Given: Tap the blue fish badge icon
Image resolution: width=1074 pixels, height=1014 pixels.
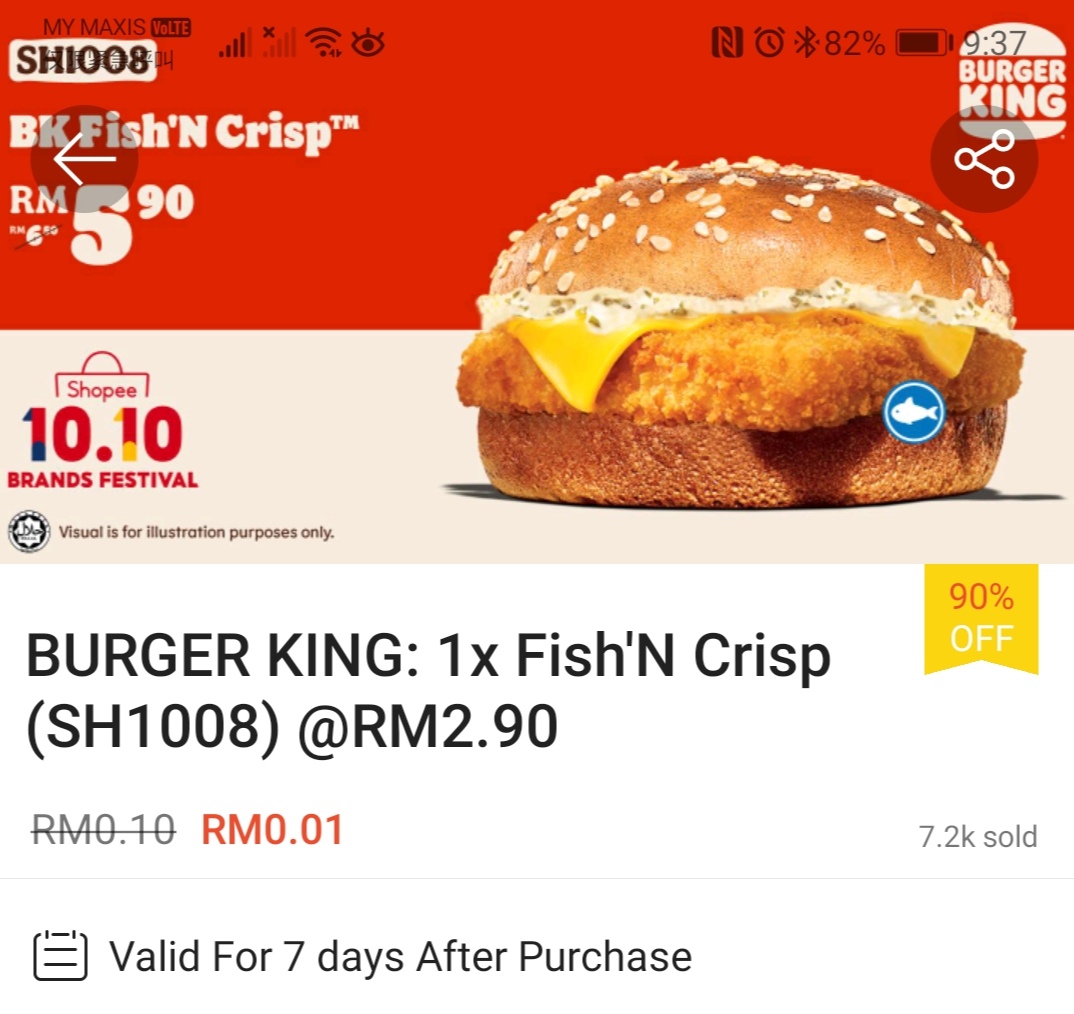Looking at the screenshot, I should click(x=914, y=412).
